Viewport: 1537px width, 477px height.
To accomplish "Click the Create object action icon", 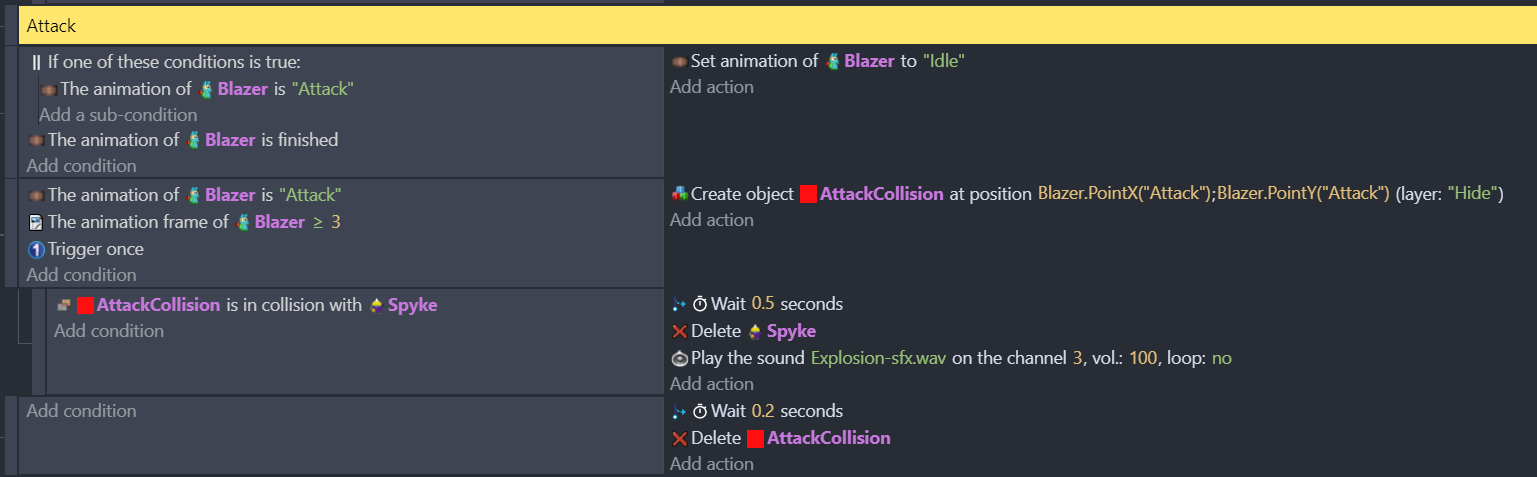I will (679, 194).
